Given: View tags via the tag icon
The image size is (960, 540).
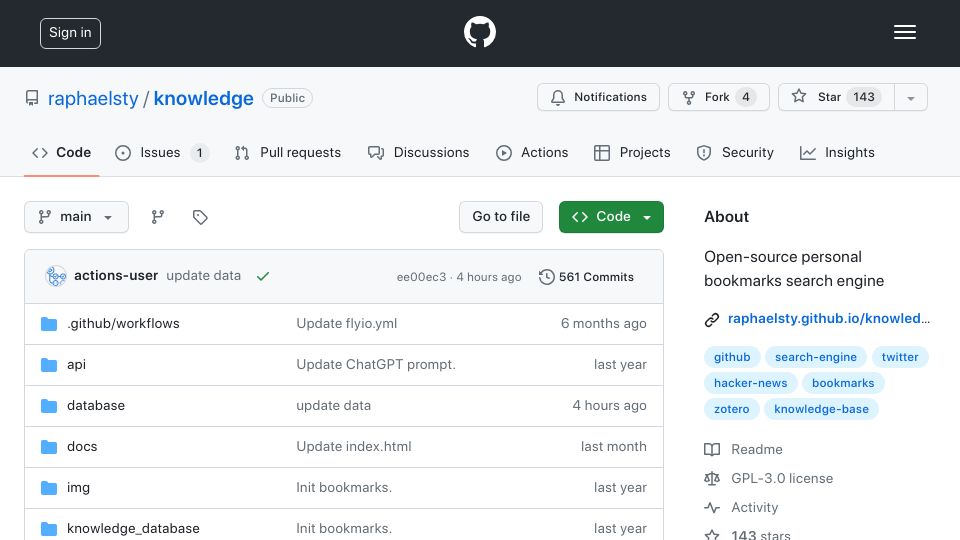Looking at the screenshot, I should click(x=200, y=217).
